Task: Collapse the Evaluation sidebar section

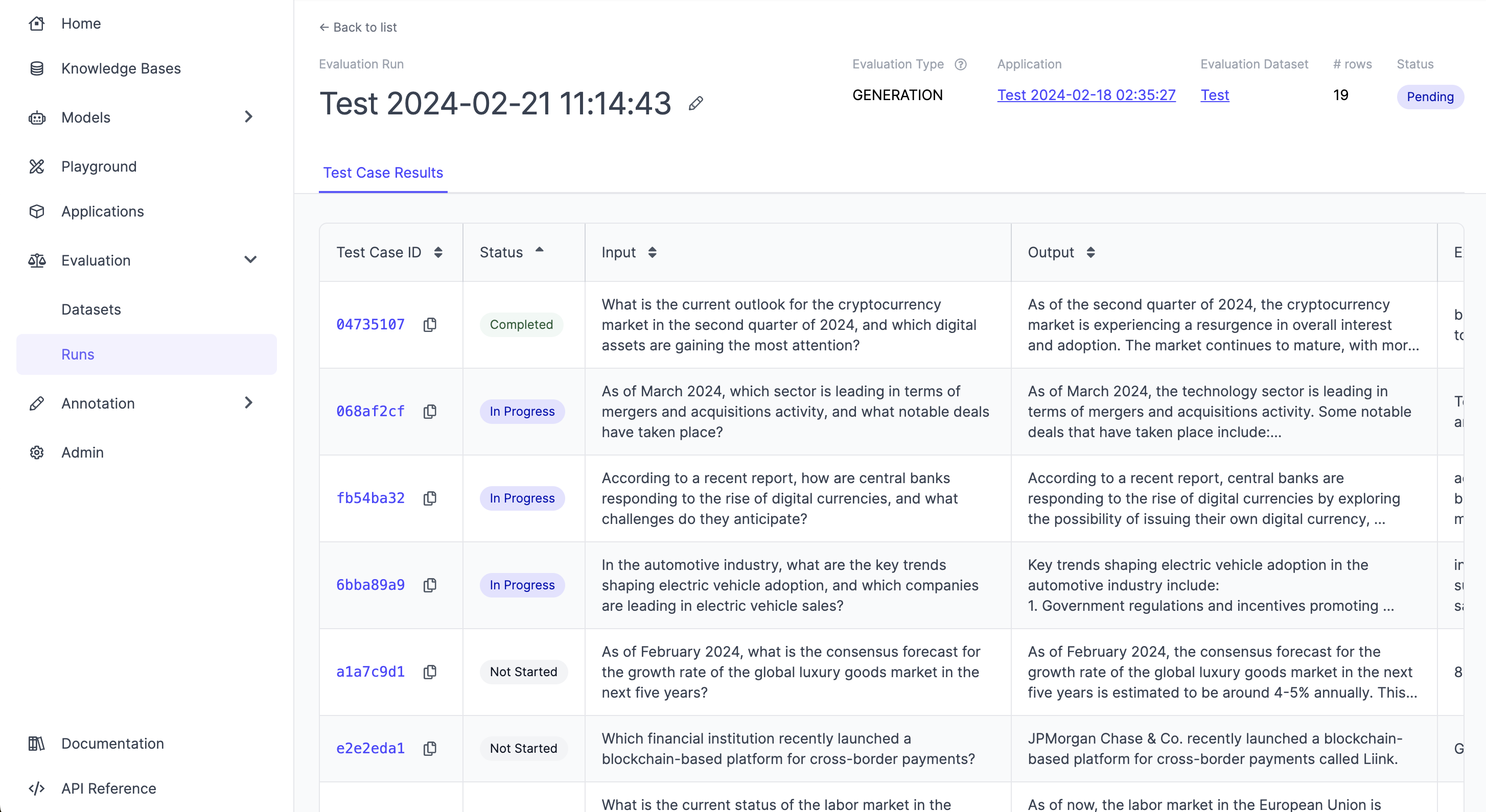Action: click(x=250, y=260)
